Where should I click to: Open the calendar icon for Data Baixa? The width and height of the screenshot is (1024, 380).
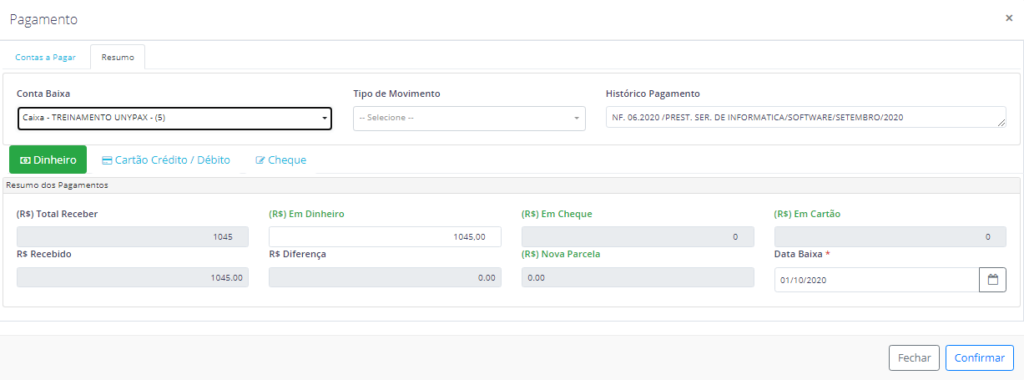click(x=993, y=279)
